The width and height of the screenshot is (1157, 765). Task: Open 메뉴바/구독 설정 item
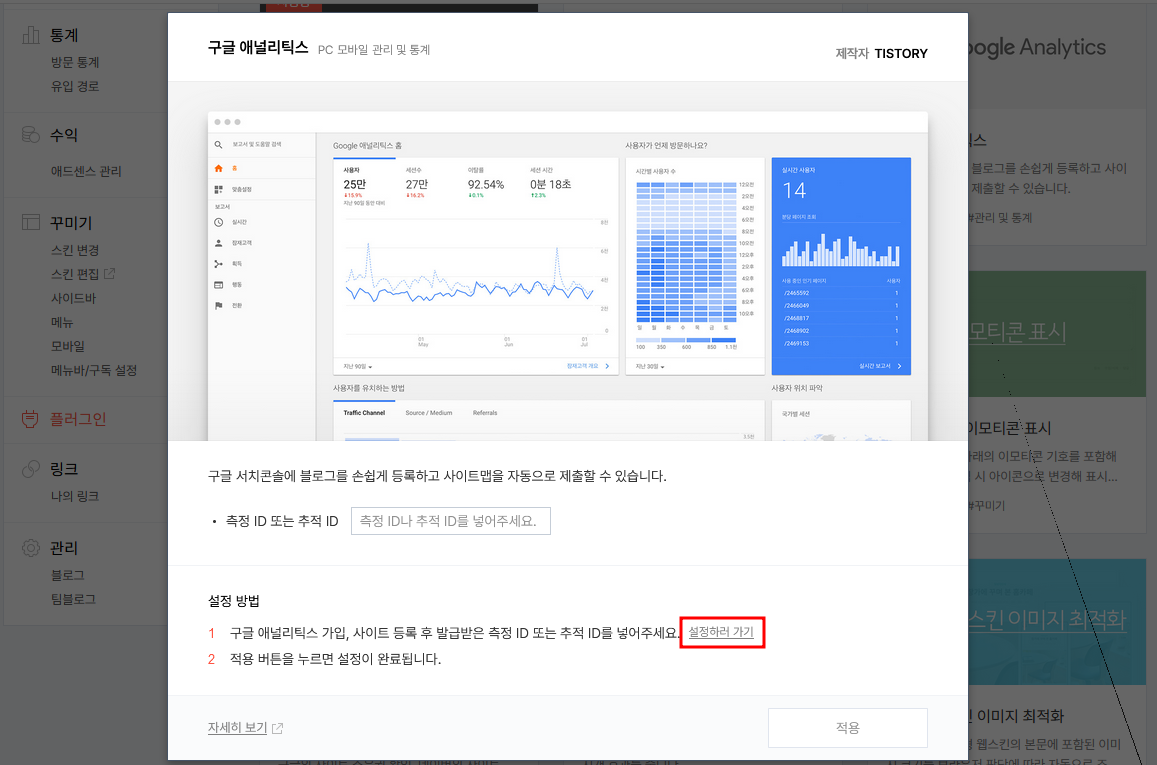[x=94, y=370]
